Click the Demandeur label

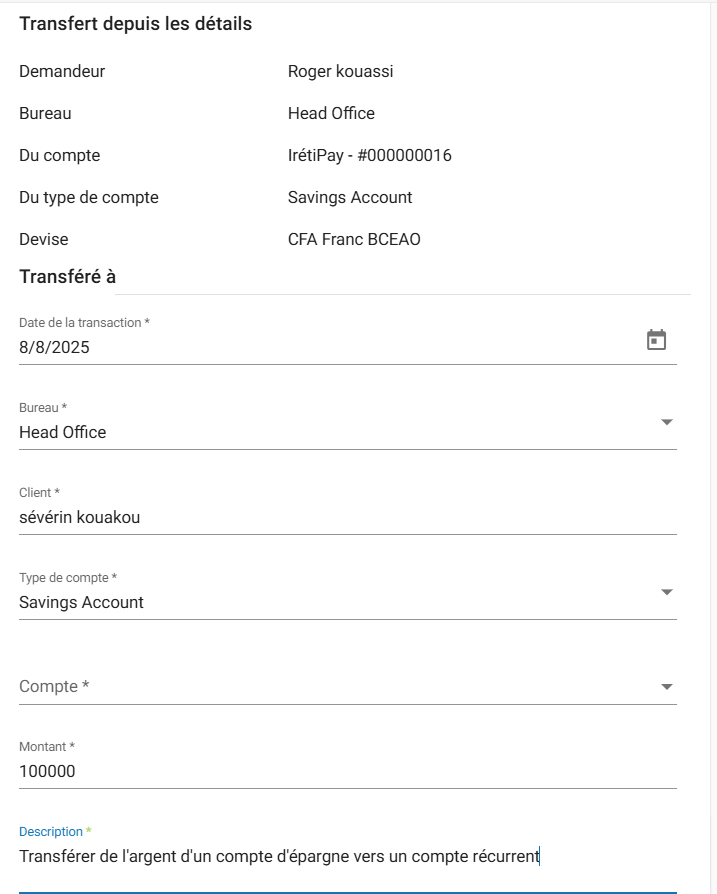coord(62,71)
